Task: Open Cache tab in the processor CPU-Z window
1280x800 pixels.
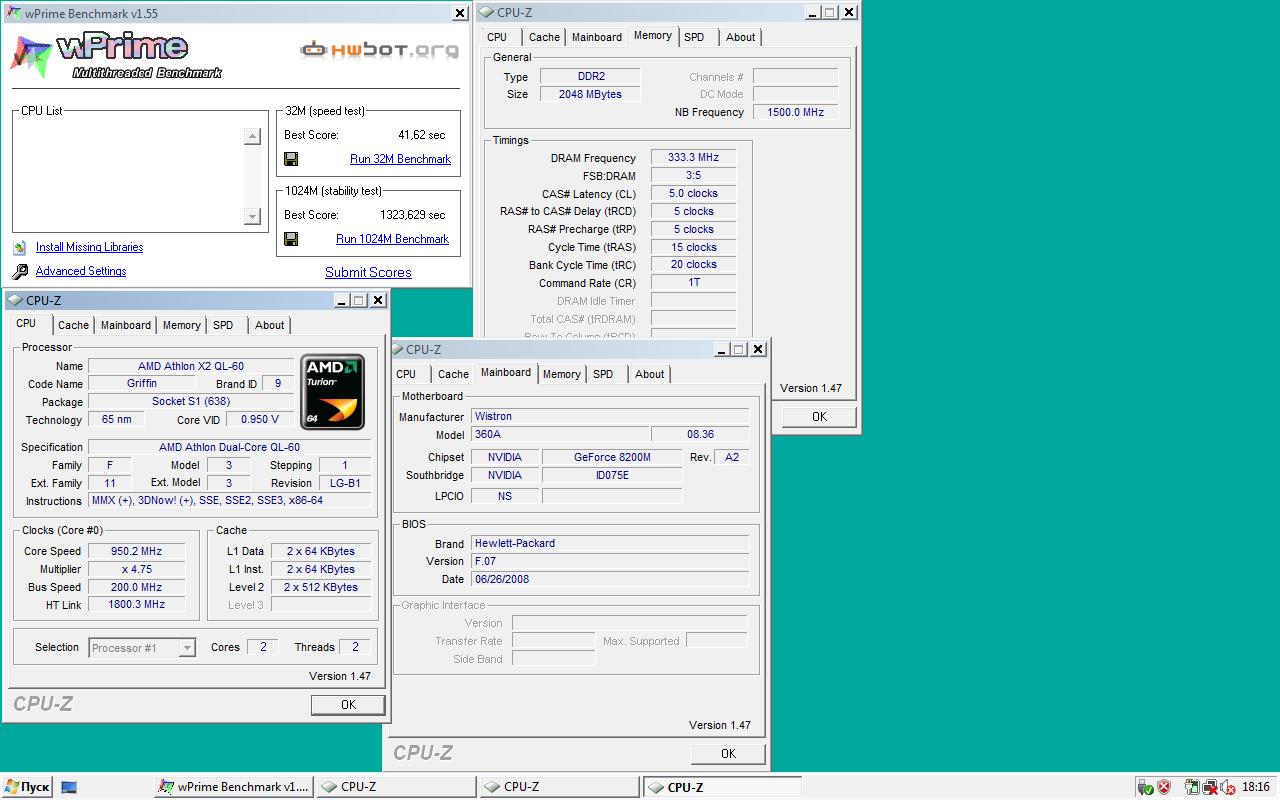Action: click(73, 325)
